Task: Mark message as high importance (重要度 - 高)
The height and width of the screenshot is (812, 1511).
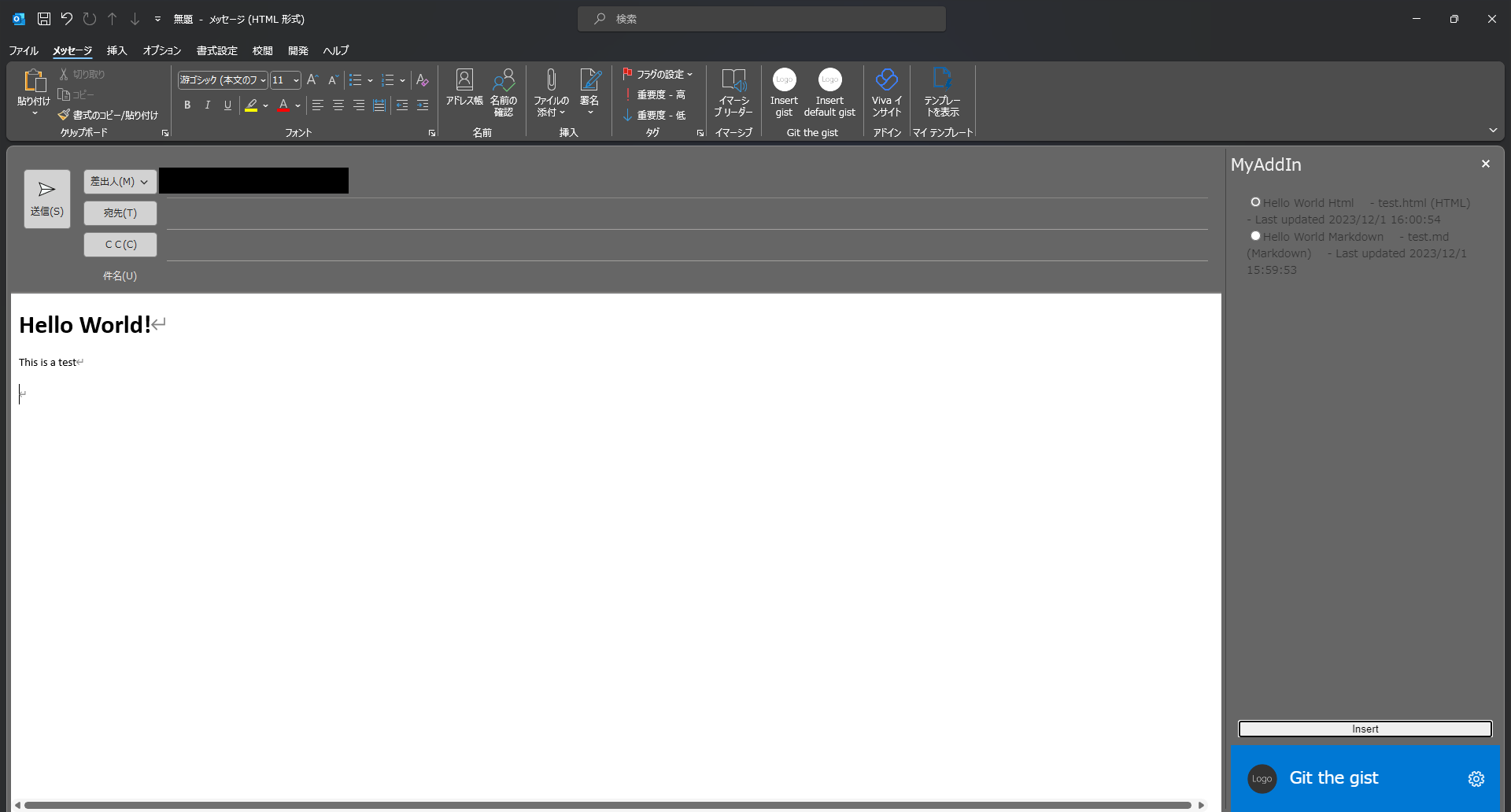Action: click(x=654, y=94)
